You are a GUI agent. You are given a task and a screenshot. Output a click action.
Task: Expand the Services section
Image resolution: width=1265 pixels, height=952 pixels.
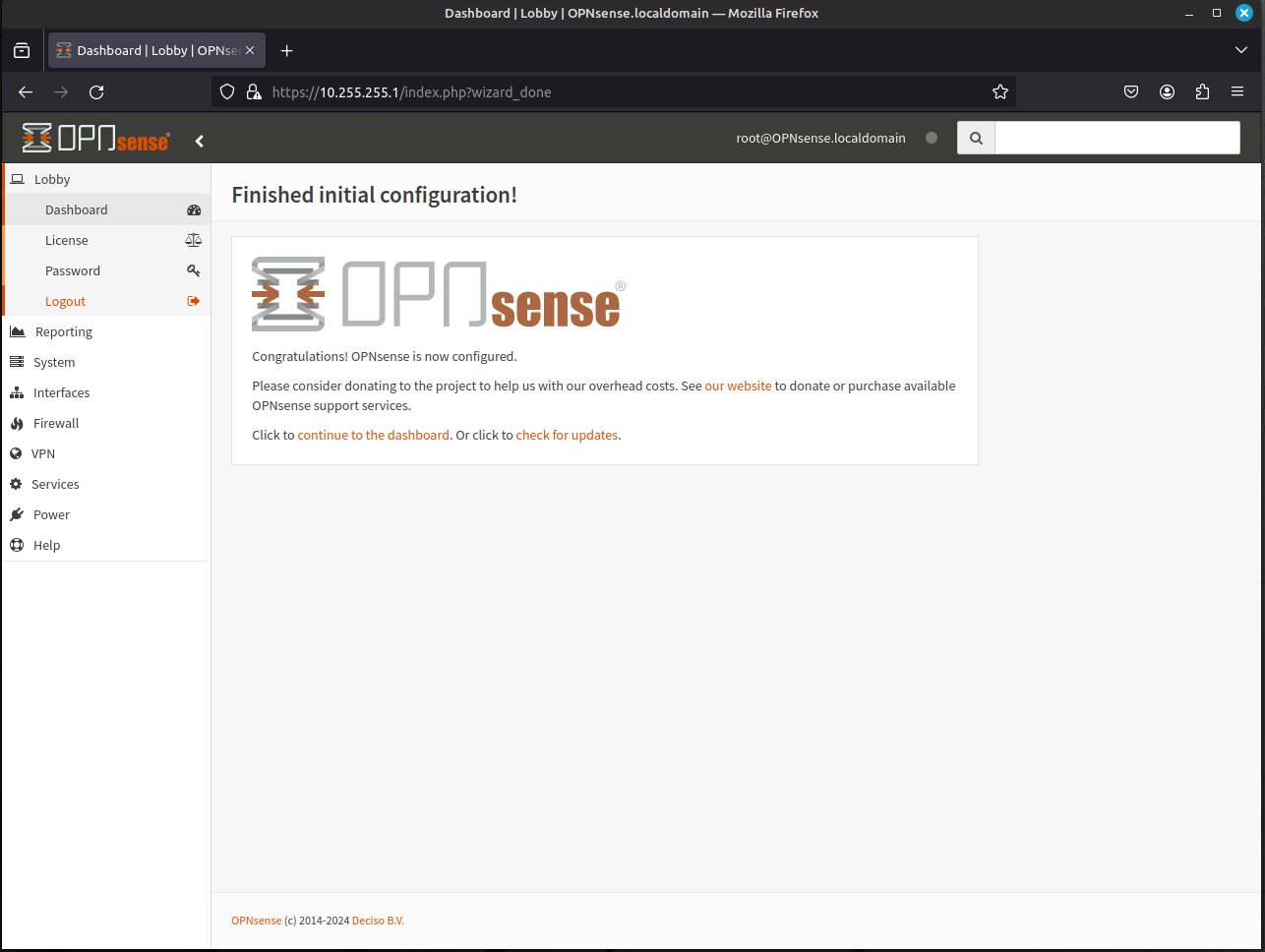[106, 484]
